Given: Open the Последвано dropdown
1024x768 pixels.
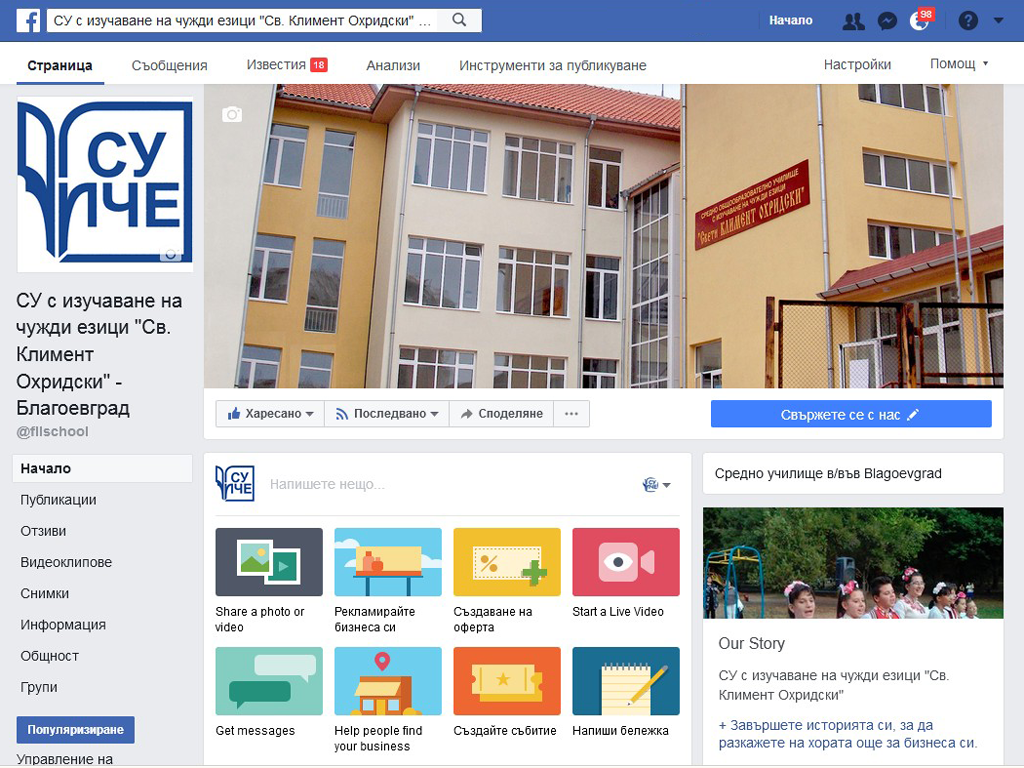Looking at the screenshot, I should click(x=387, y=413).
